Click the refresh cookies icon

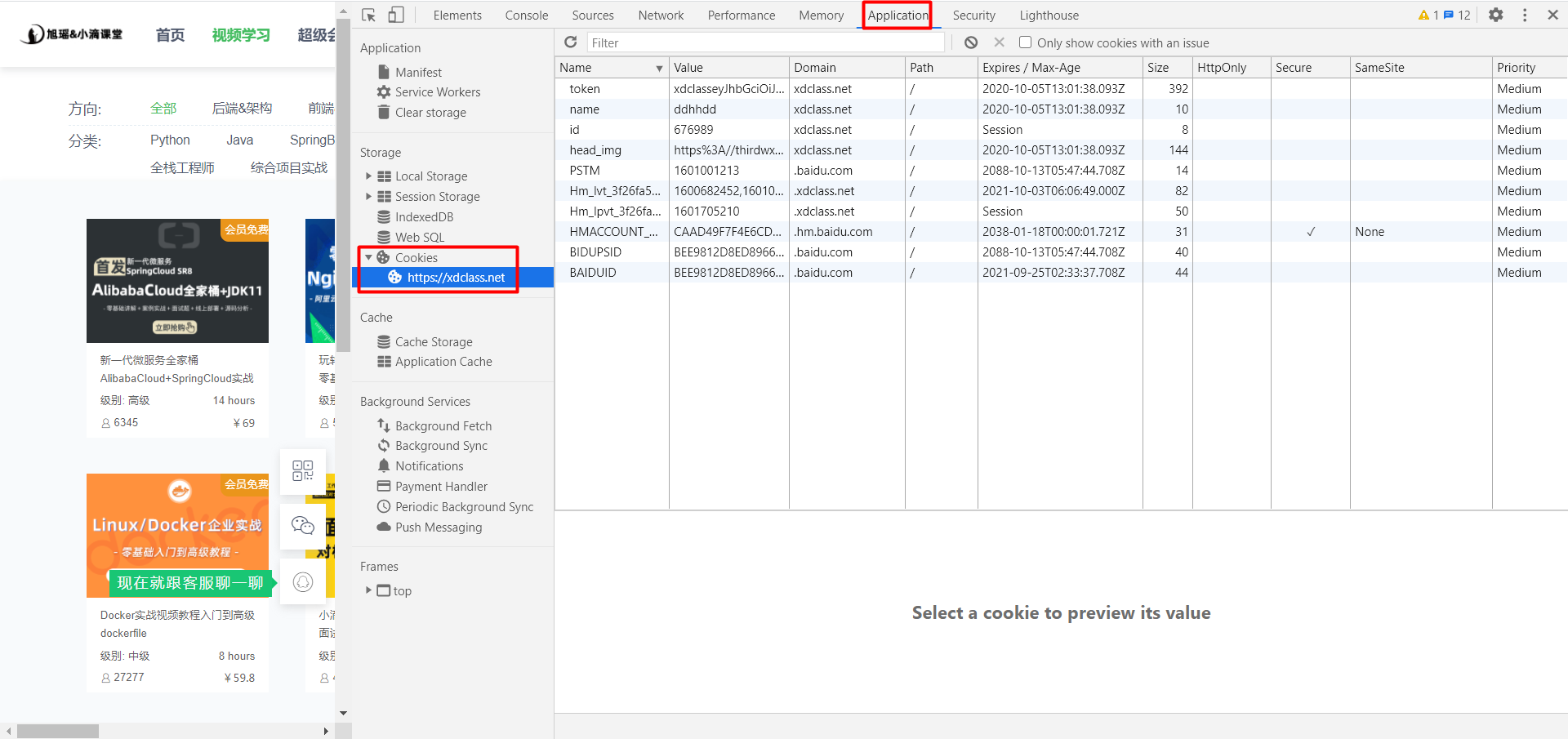(x=571, y=42)
